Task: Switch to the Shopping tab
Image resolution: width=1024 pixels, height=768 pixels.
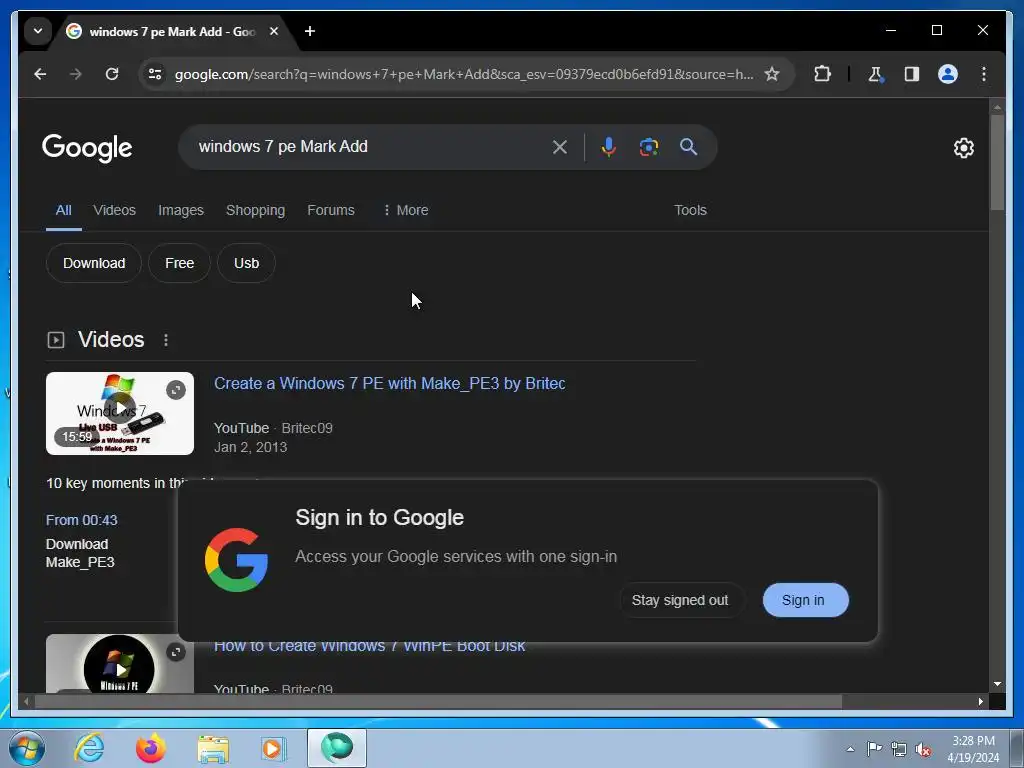Action: pos(255,210)
